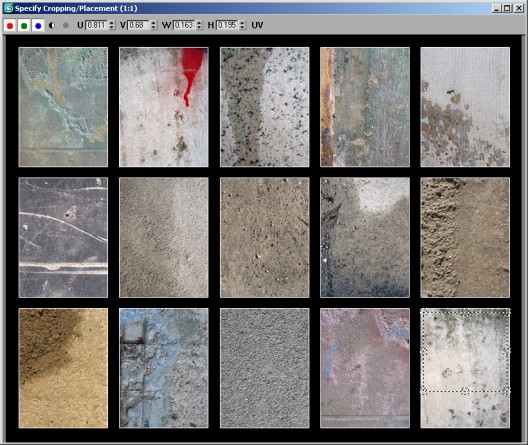Click the U value input field

coord(97,25)
